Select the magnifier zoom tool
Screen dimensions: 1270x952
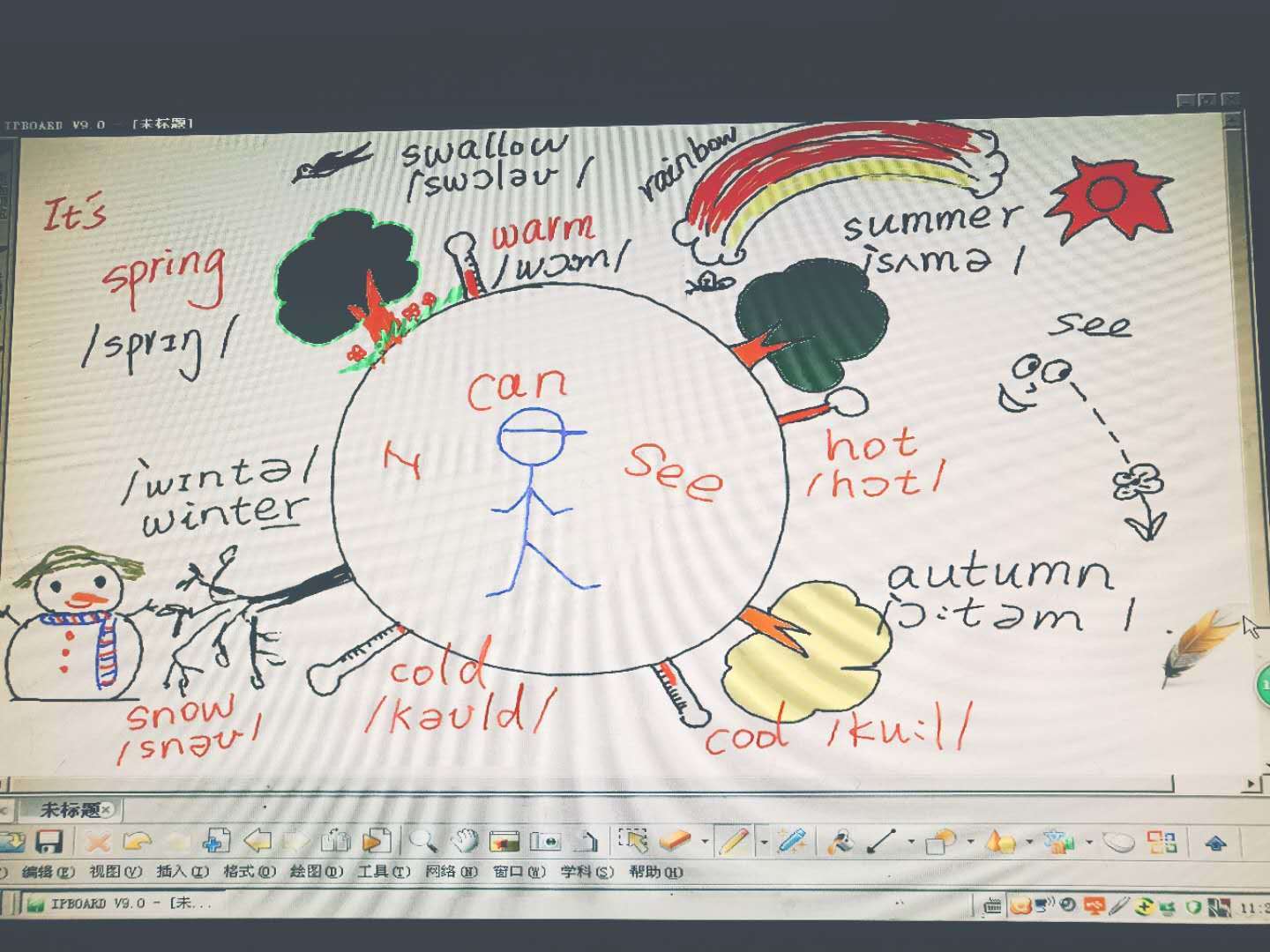pos(423,841)
